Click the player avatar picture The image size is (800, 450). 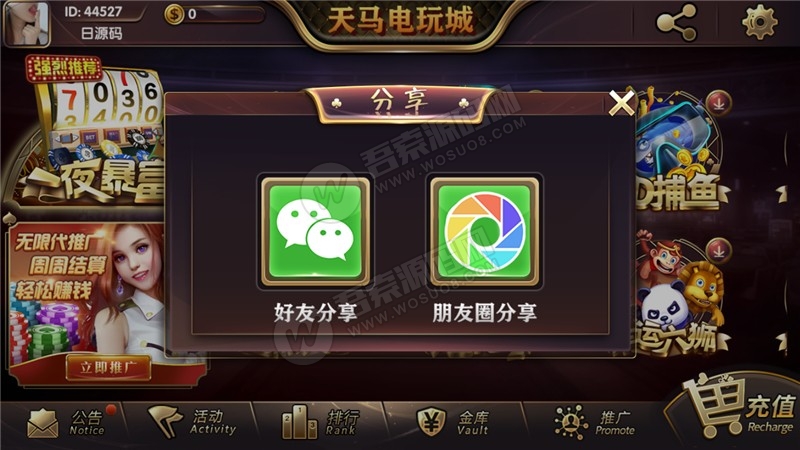[27, 24]
